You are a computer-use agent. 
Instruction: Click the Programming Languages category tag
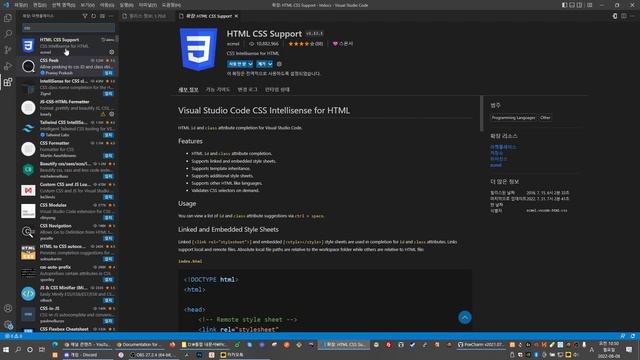point(513,118)
